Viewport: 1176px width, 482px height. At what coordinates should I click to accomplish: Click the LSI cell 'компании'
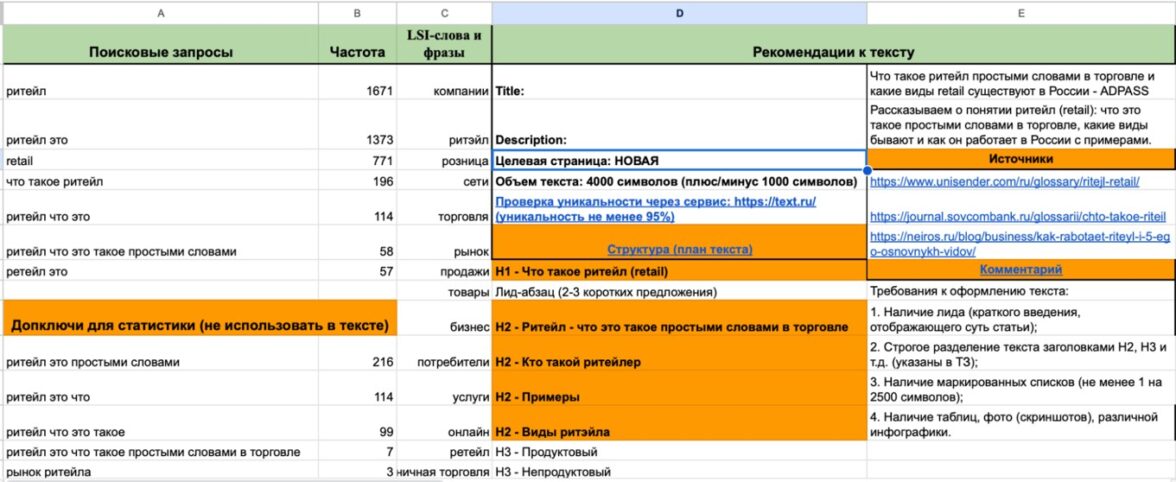445,83
